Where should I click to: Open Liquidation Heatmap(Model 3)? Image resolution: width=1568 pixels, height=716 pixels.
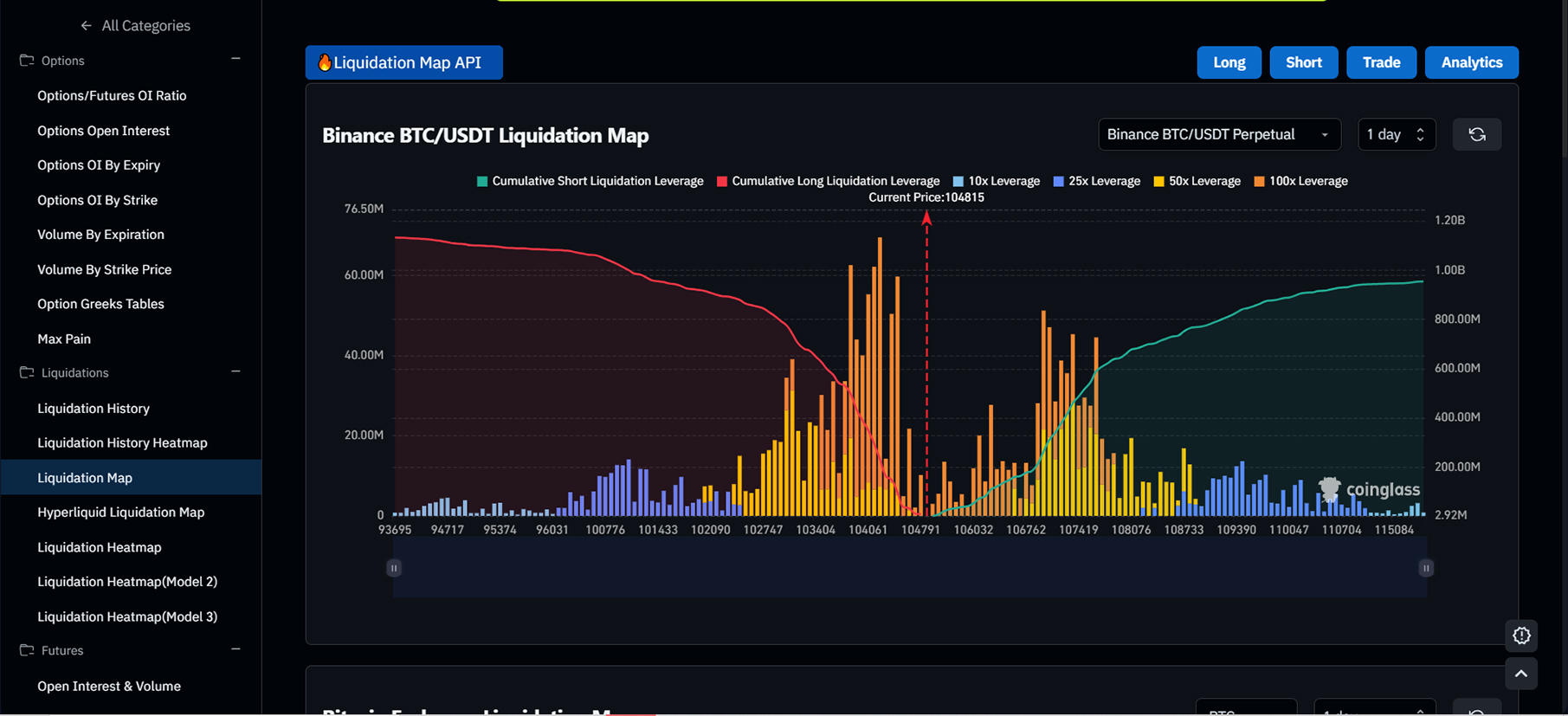127,616
